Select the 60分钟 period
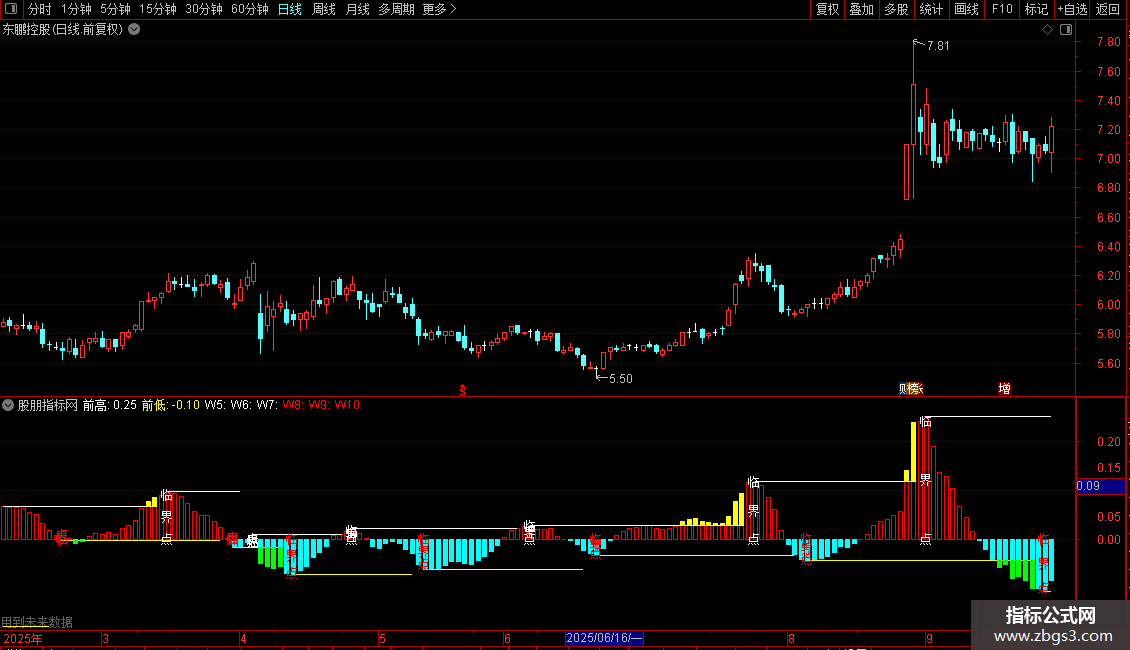 tap(250, 9)
